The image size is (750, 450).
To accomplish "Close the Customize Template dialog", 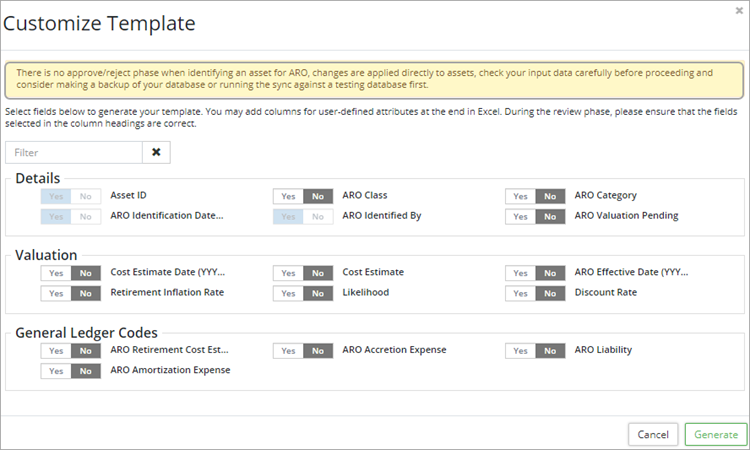I will (x=738, y=10).
